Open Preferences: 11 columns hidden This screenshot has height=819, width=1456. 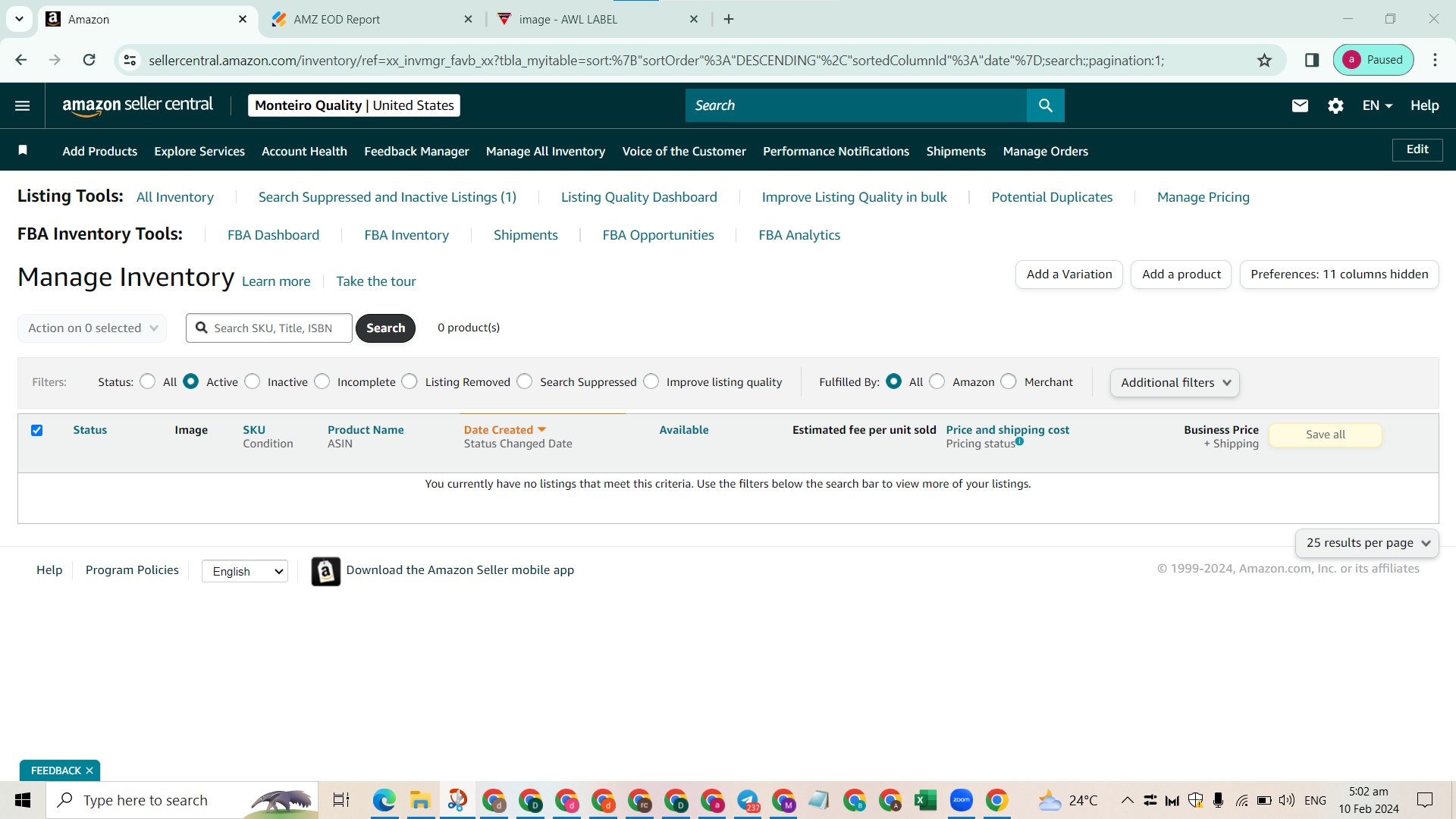coord(1339,275)
